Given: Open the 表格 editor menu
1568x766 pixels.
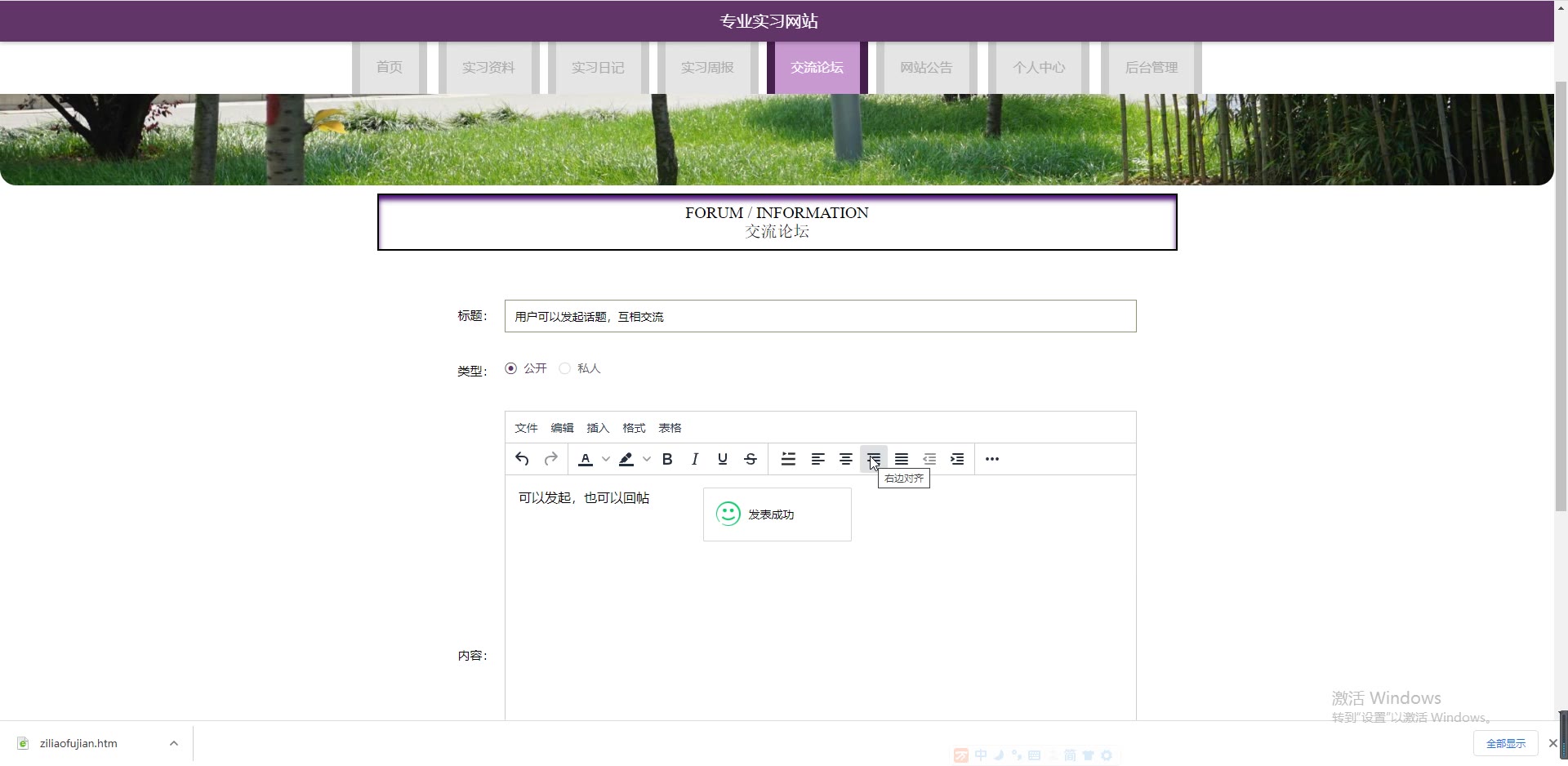Looking at the screenshot, I should point(670,428).
